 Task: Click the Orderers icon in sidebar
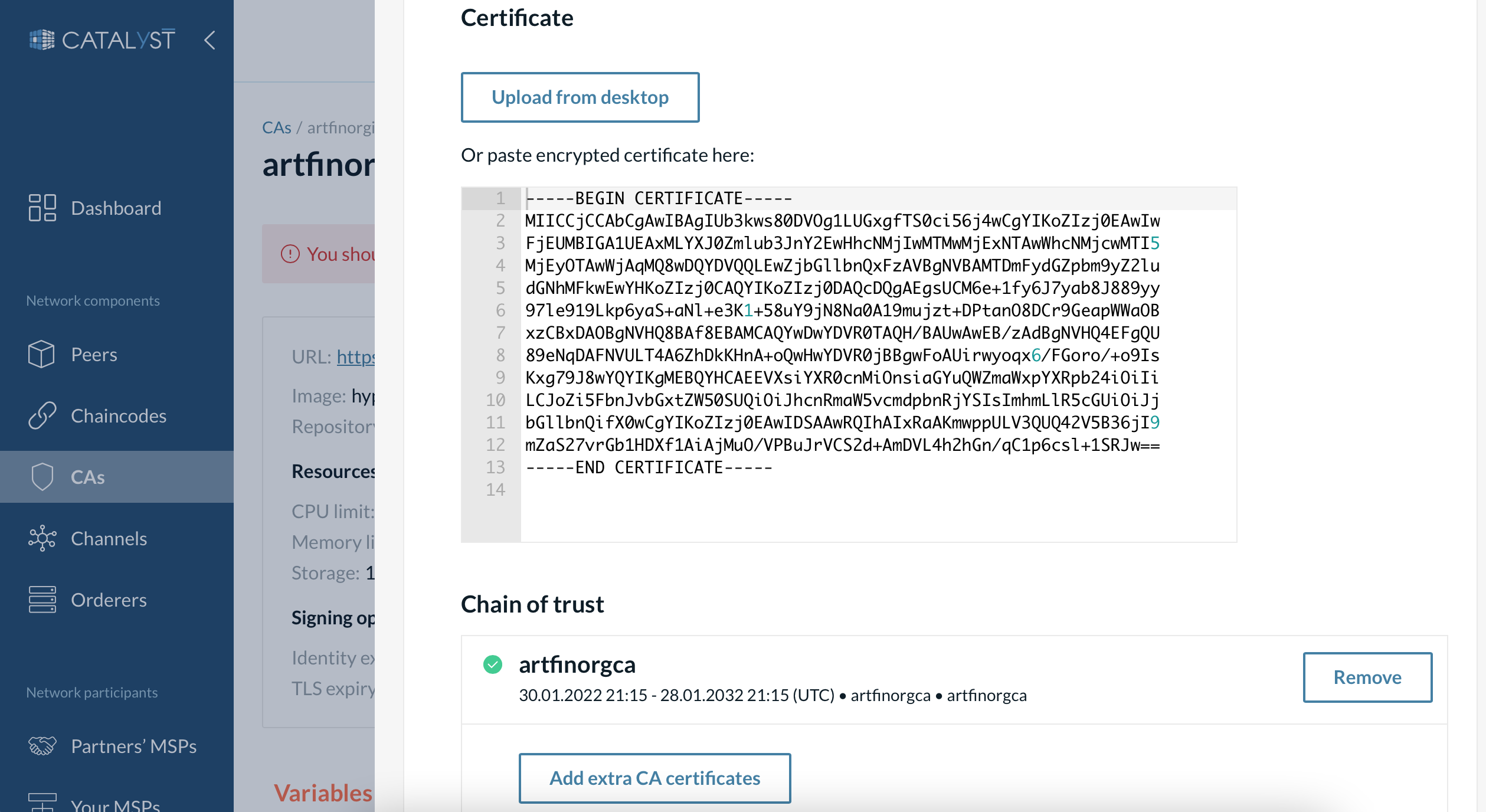[x=41, y=600]
